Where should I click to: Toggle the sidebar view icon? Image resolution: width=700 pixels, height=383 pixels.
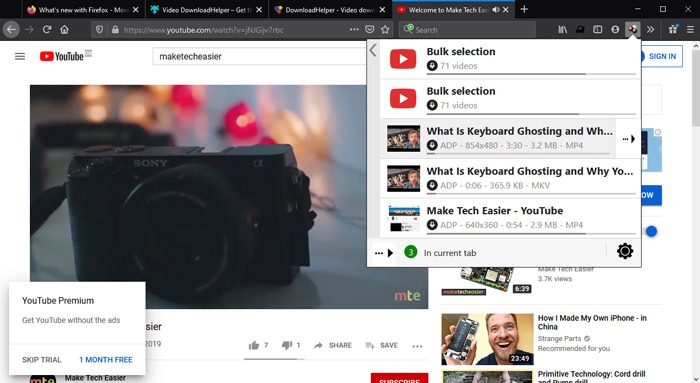click(x=597, y=29)
